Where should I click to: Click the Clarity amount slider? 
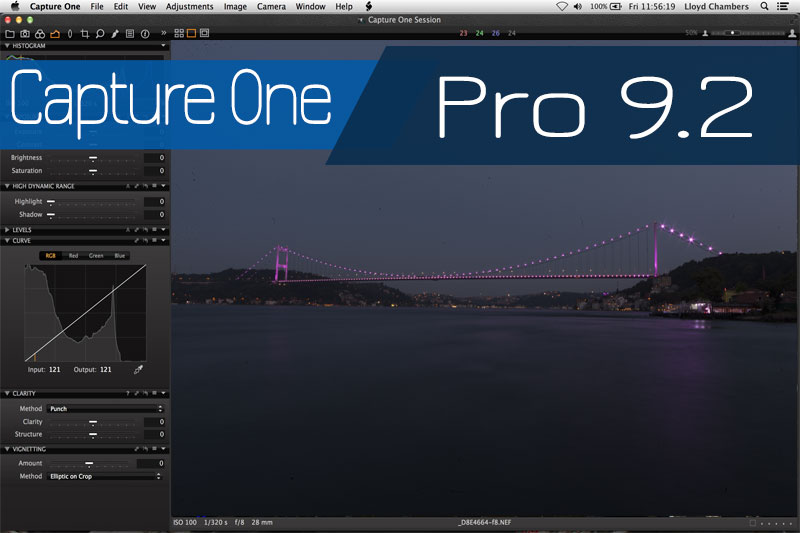pos(93,422)
